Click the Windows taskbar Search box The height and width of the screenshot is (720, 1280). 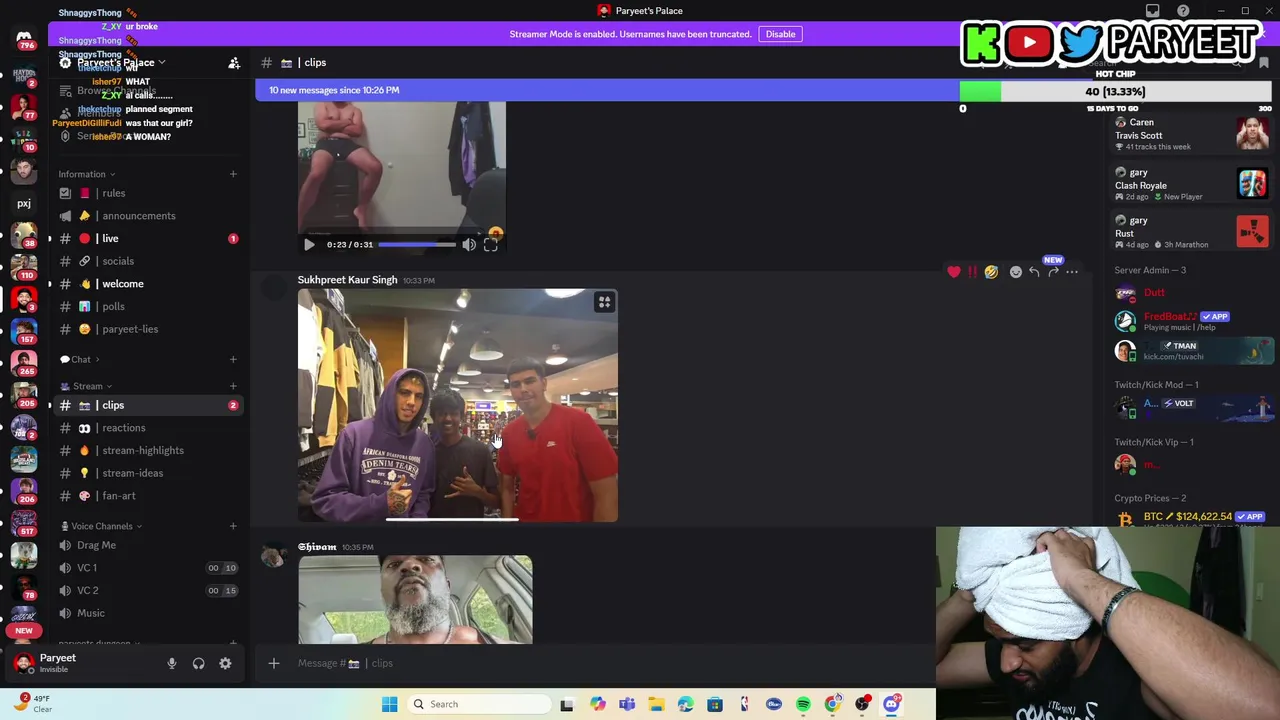point(480,704)
